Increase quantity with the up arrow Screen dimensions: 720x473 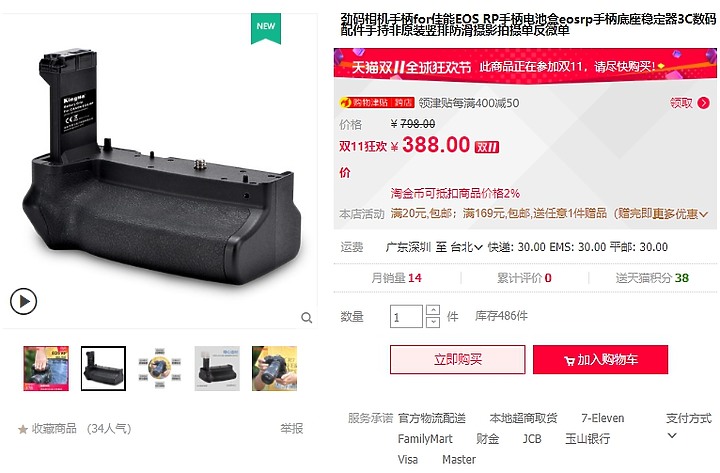(433, 310)
